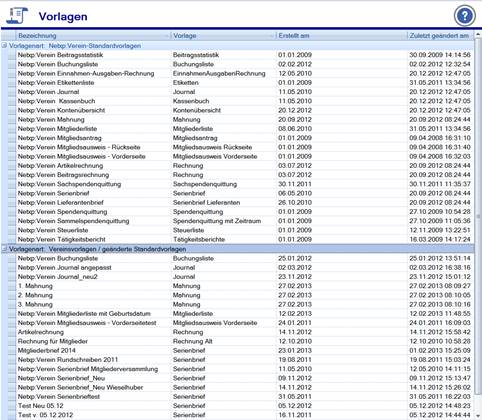Click timestamp 16.03.2009 14:17:24
Viewport: 482px width, 420px height.
[440, 239]
